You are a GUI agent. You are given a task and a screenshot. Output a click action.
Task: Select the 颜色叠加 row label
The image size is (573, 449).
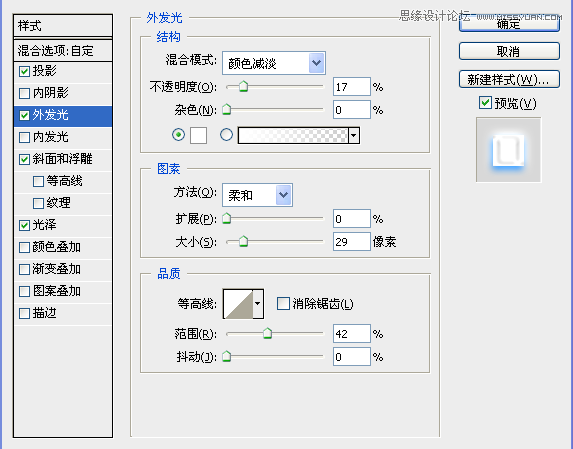tap(57, 247)
